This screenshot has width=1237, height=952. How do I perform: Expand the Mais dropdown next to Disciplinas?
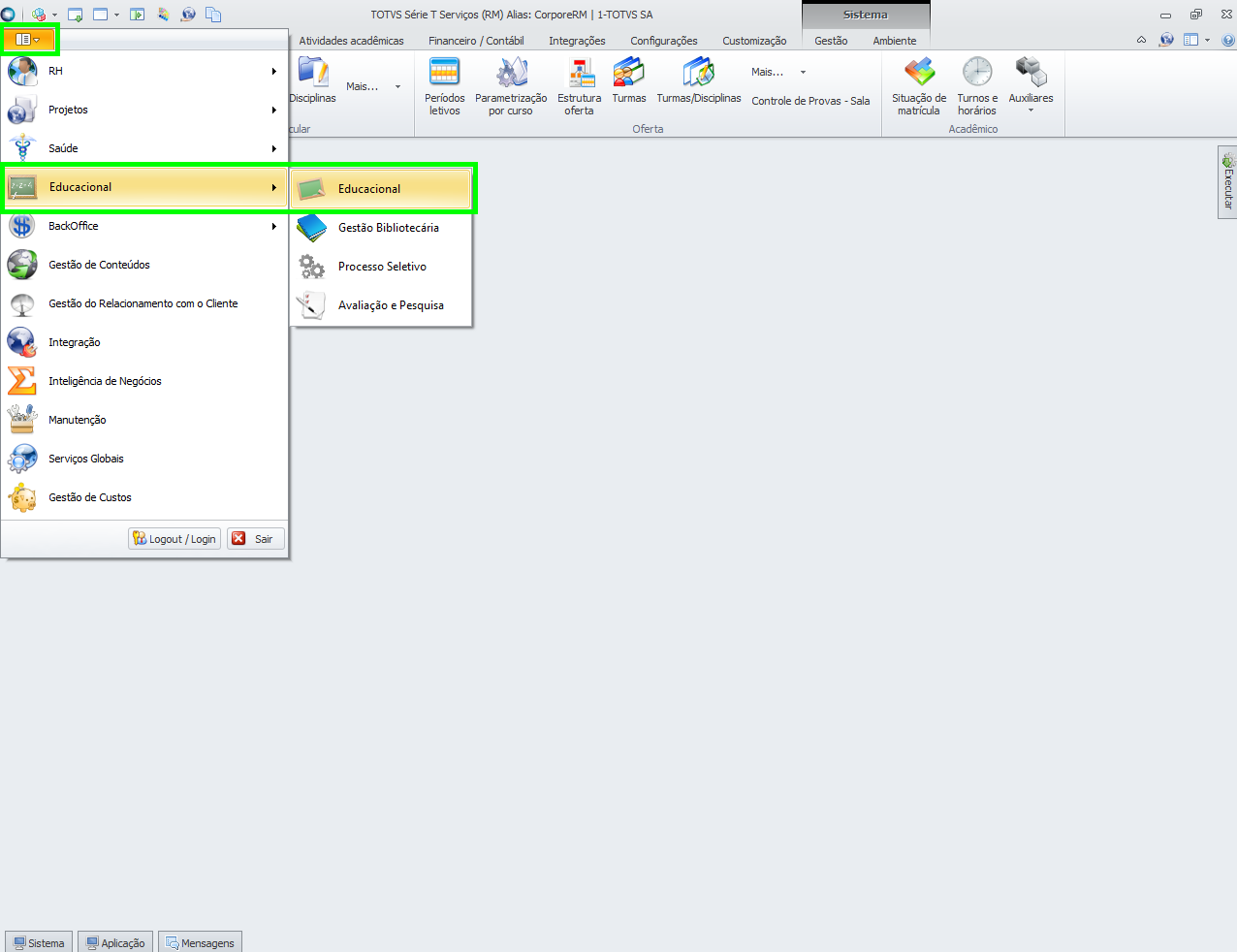373,86
